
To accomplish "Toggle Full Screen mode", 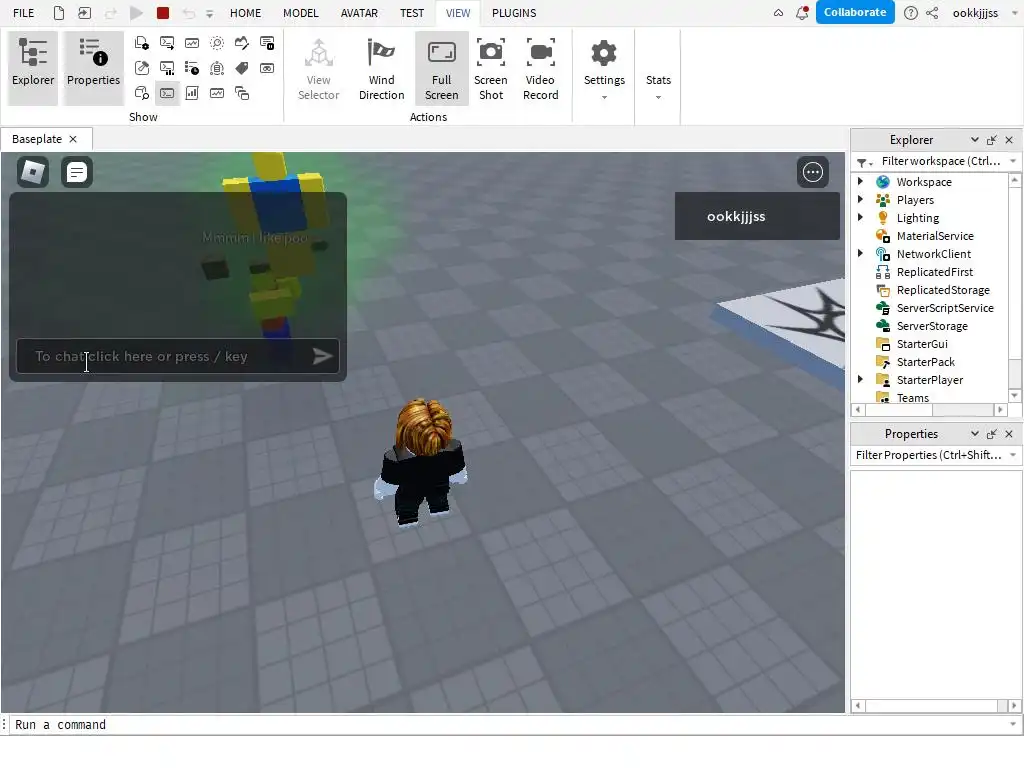I will [441, 69].
